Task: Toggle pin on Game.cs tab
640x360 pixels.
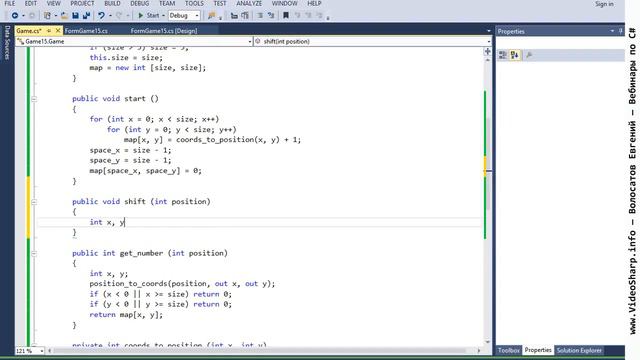Action: [49, 31]
